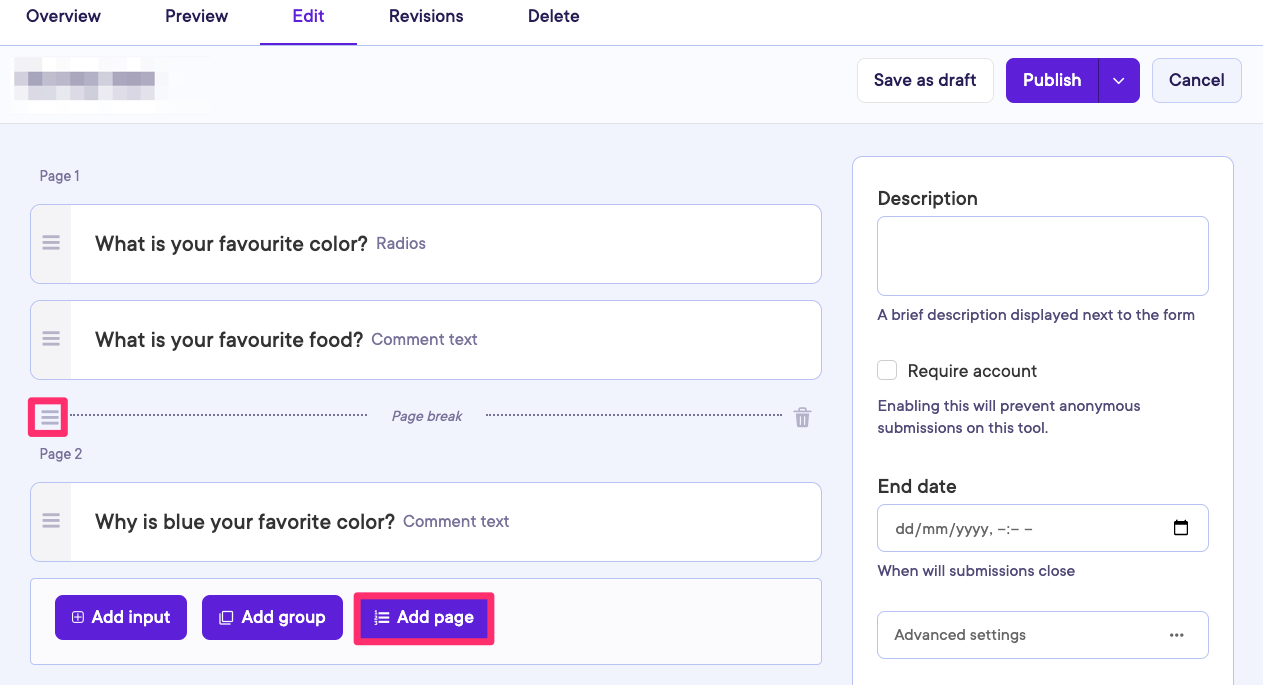Go to the Revisions tab
Screen dimensions: 1263x685
click(426, 16)
